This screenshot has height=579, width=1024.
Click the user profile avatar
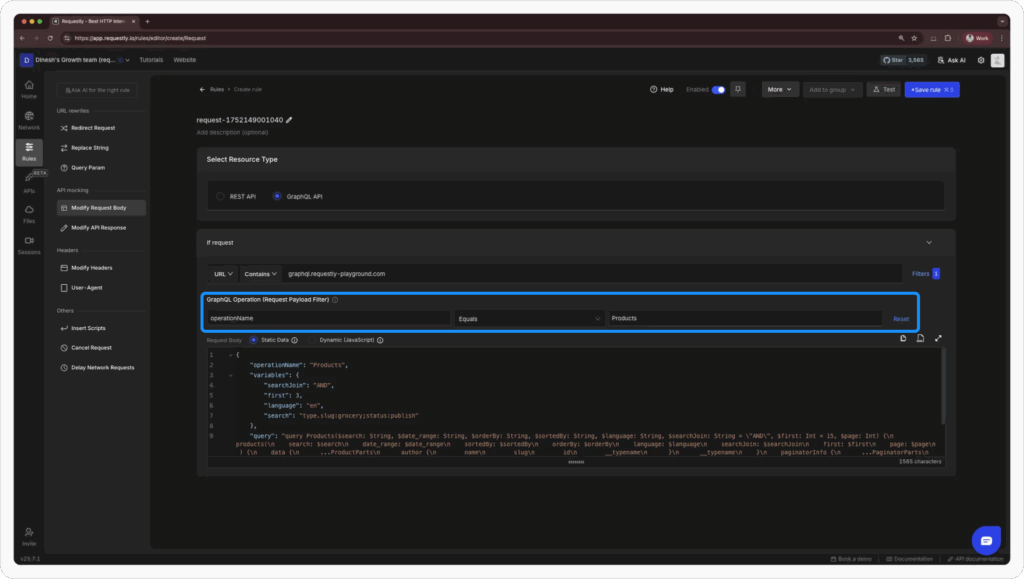997,60
